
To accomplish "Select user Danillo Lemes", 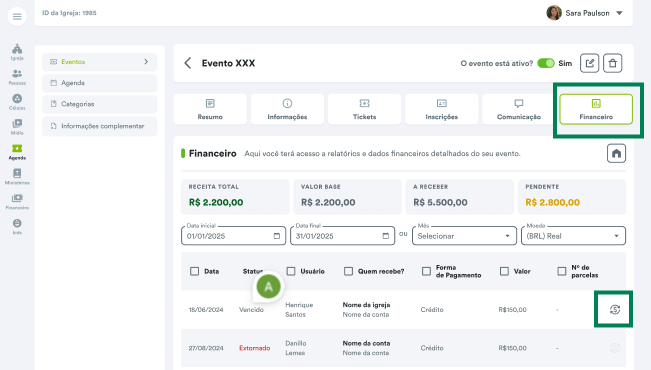I will pyautogui.click(x=296, y=348).
